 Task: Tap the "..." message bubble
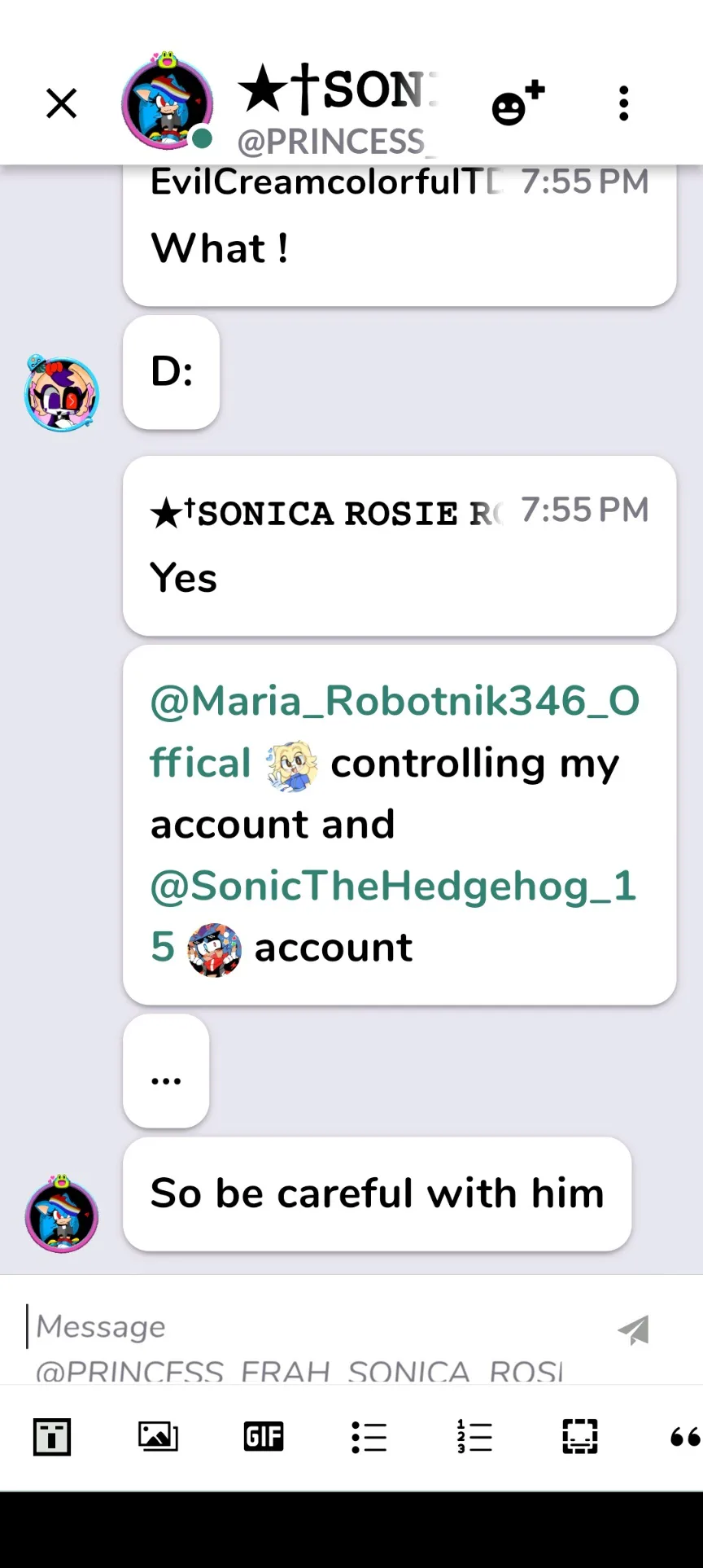[x=166, y=1071]
